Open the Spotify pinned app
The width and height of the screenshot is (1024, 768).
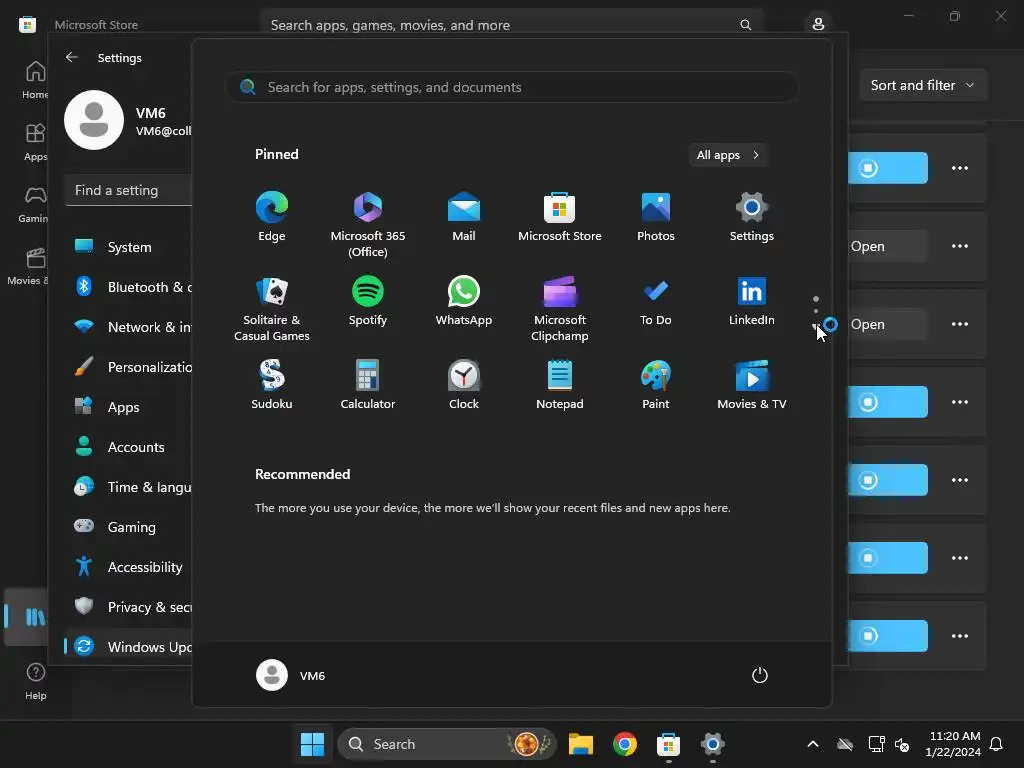[368, 301]
